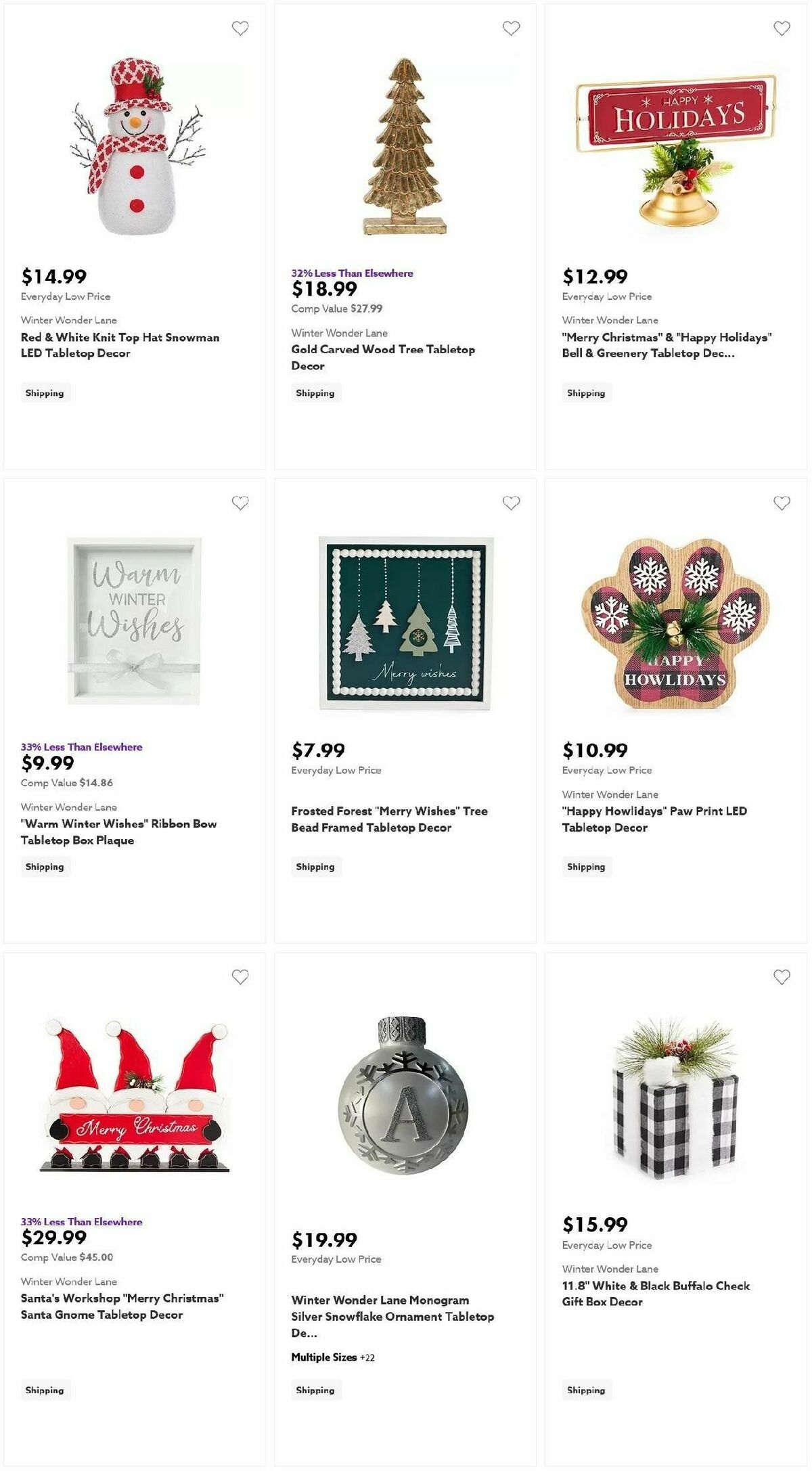Click the heart icon on the silver ornament decor
This screenshot has width=812, height=1471.
512,977
